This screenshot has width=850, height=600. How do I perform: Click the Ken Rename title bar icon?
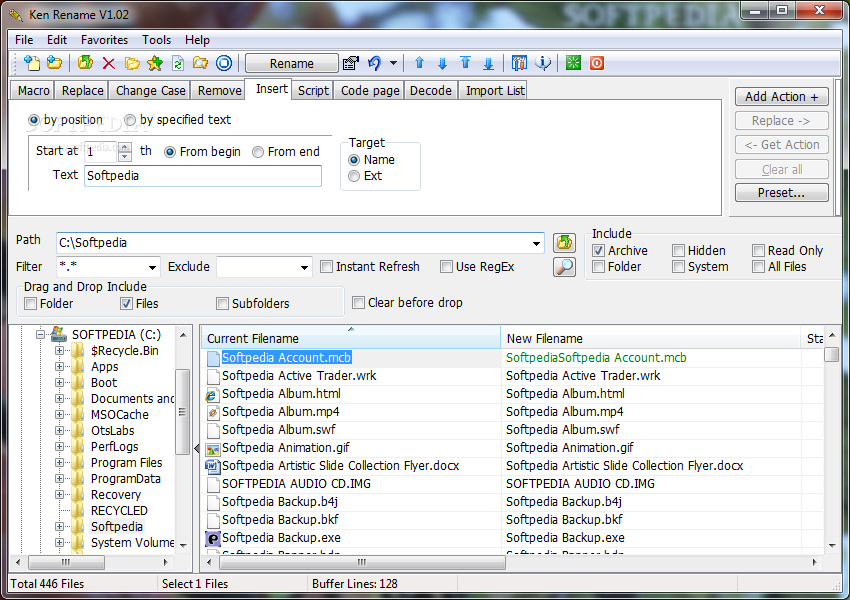pos(16,15)
